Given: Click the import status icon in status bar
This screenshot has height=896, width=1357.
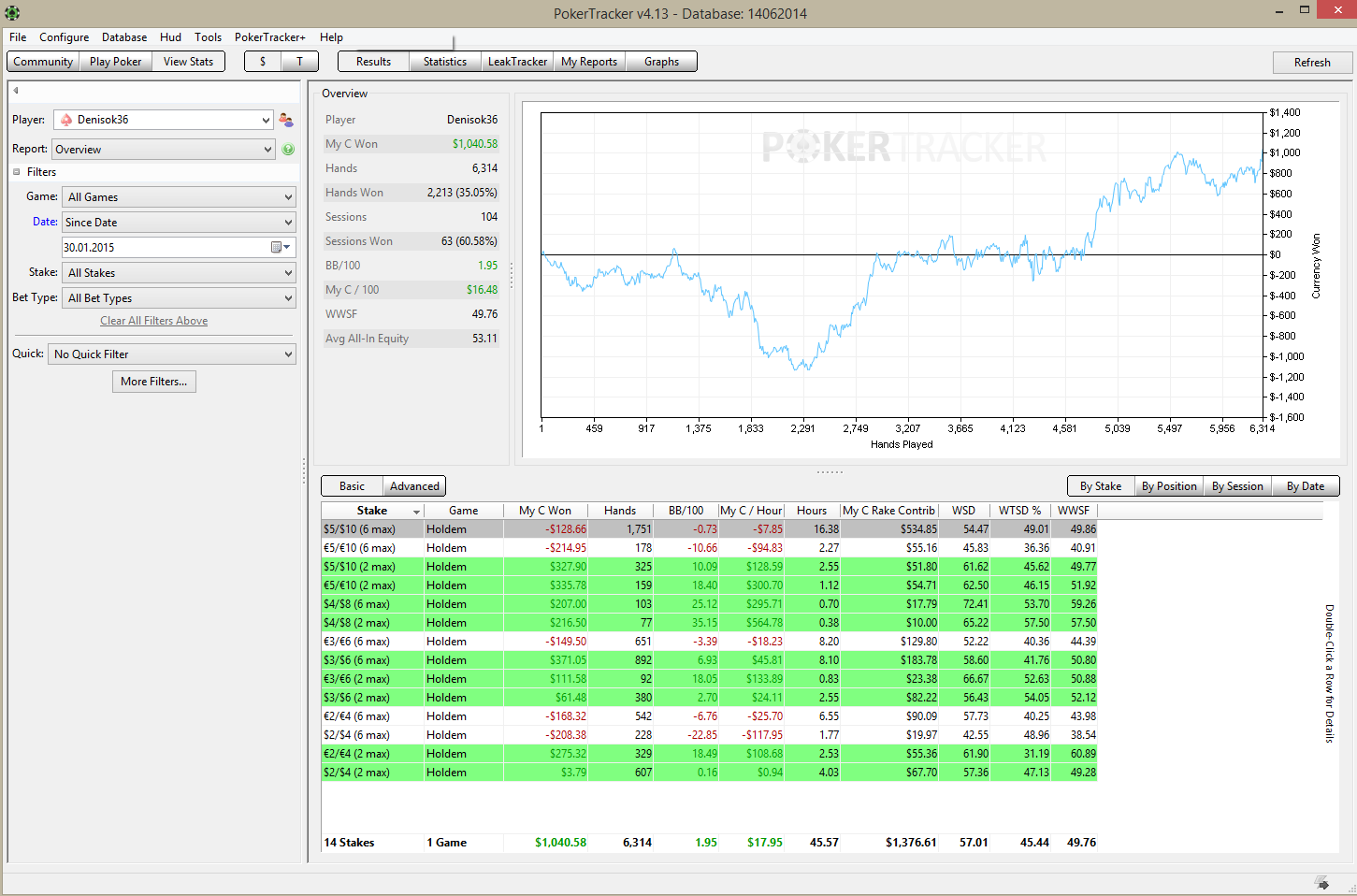Looking at the screenshot, I should (1321, 882).
